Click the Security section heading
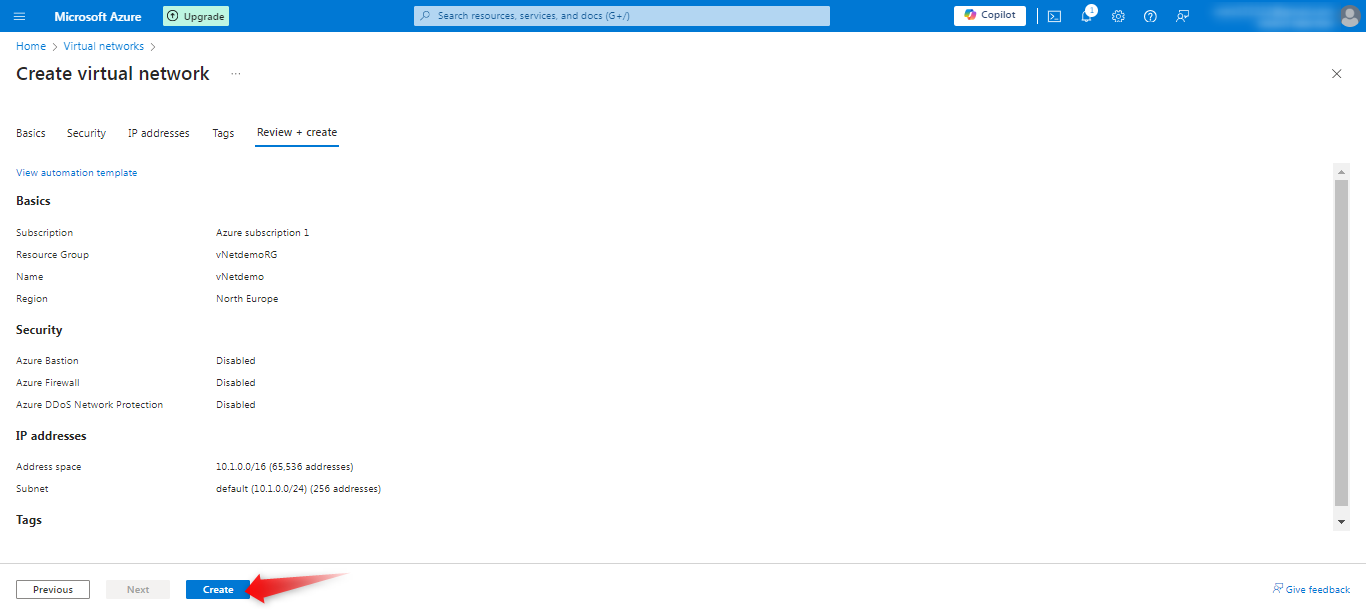The height and width of the screenshot is (615, 1366). (39, 330)
